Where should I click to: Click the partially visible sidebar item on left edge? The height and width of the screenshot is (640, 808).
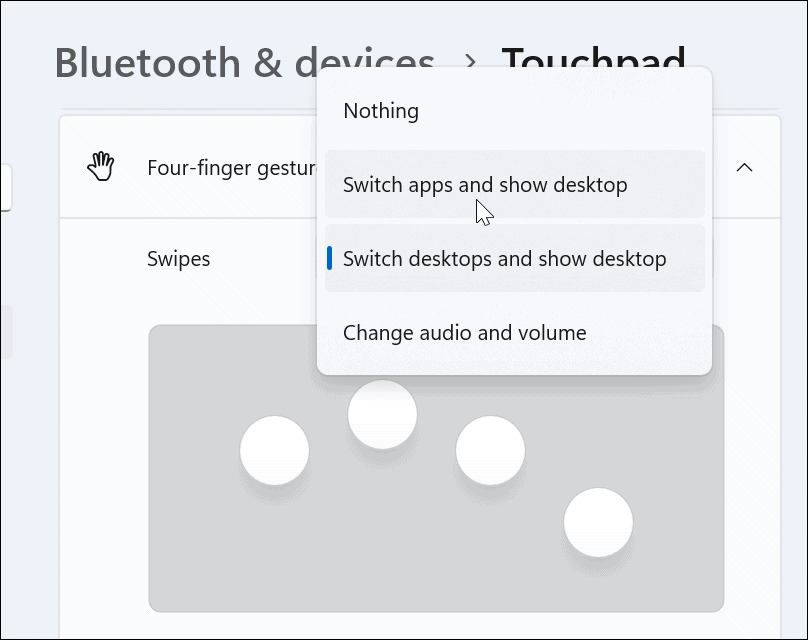(x=6, y=186)
